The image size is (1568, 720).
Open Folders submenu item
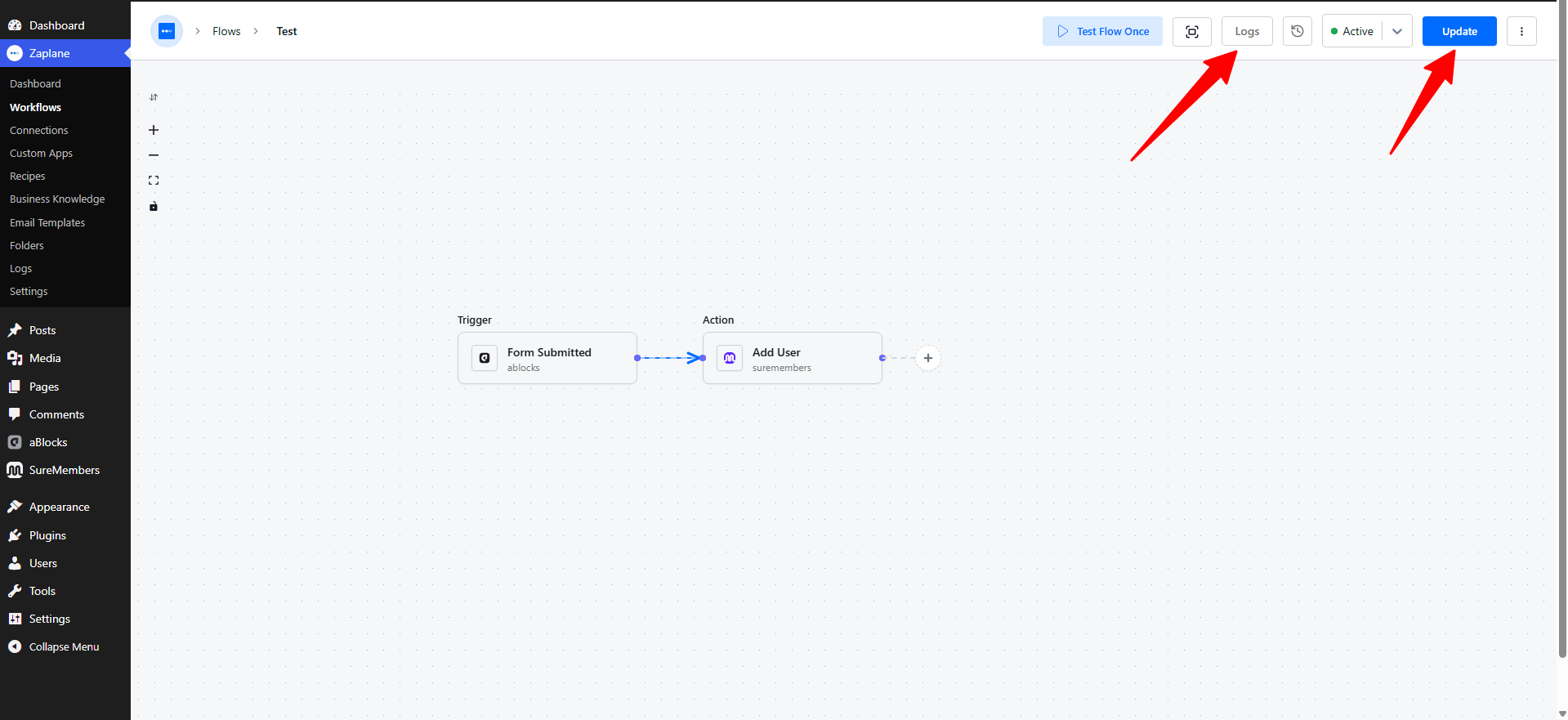[26, 245]
